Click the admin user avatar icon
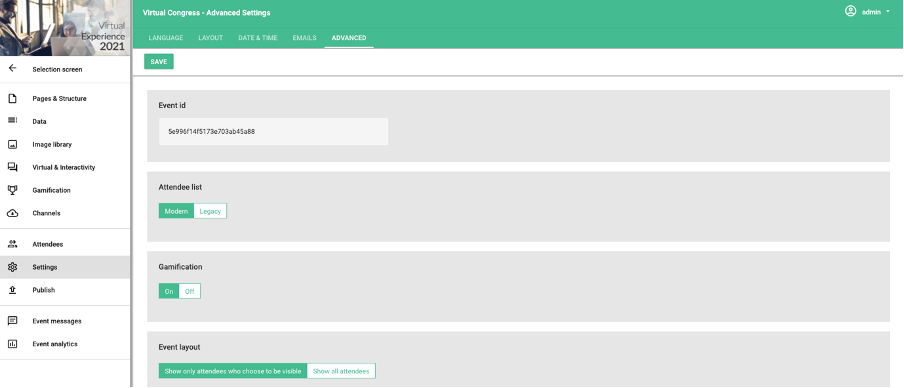Screen dimensions: 904x388 point(850,11)
